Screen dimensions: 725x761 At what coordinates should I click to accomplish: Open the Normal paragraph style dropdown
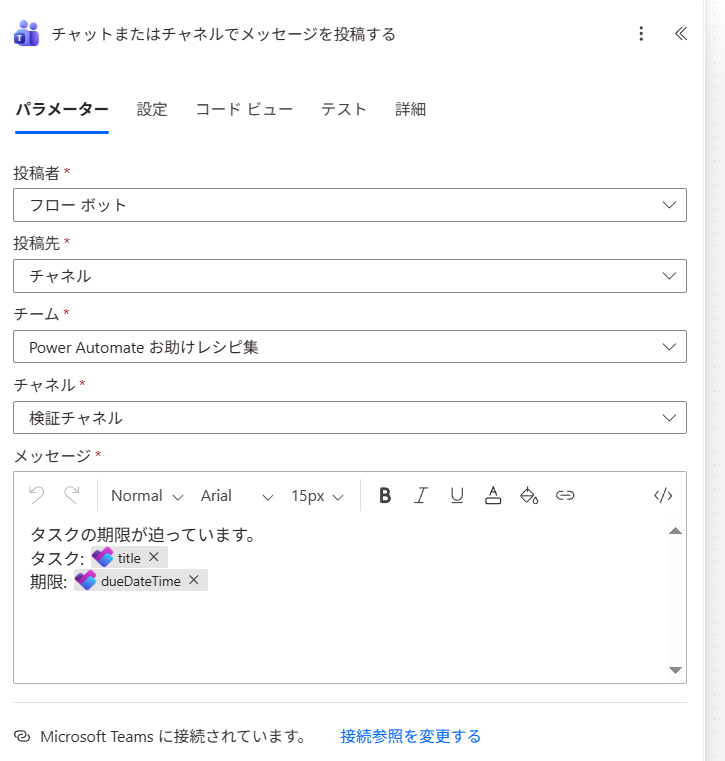click(147, 496)
